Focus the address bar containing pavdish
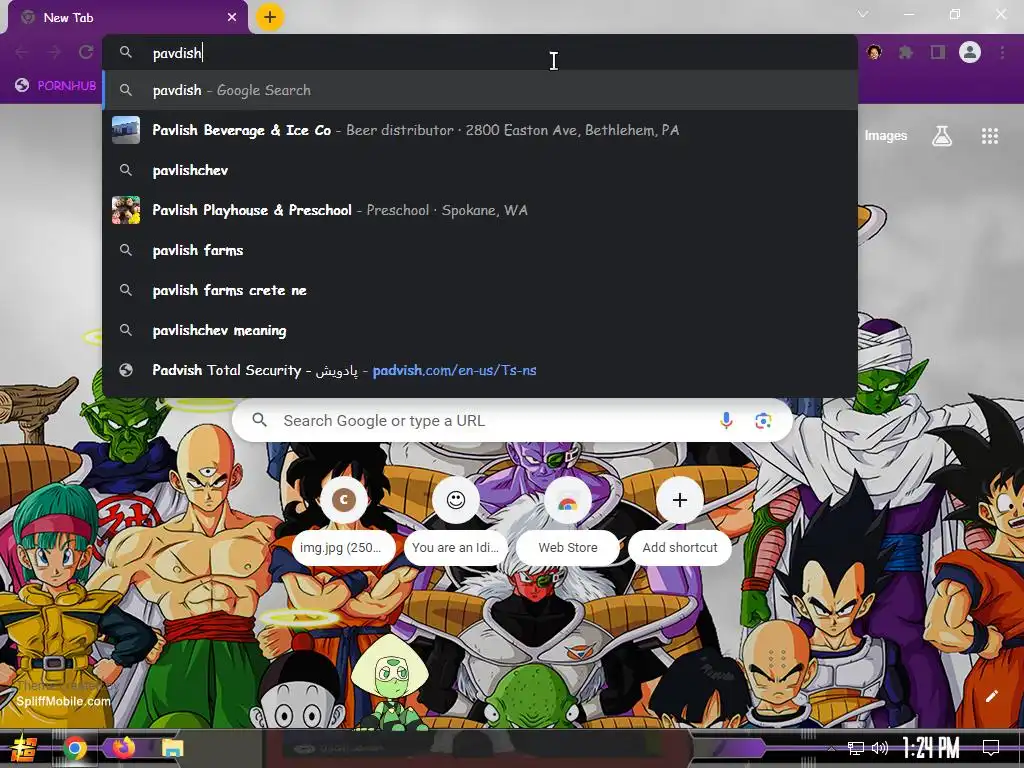Image resolution: width=1024 pixels, height=768 pixels. click(x=480, y=53)
